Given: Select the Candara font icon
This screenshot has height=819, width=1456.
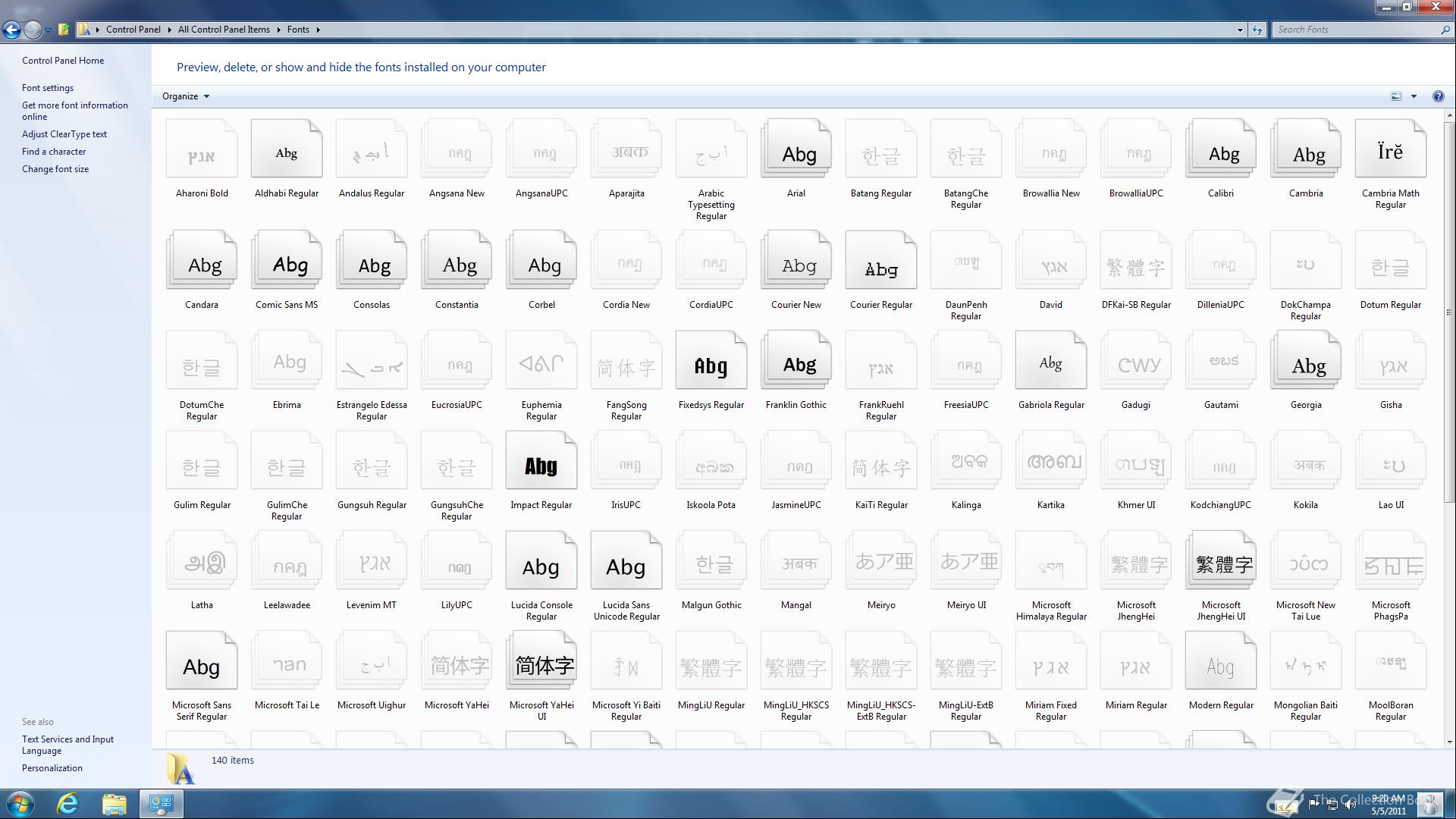Looking at the screenshot, I should (202, 261).
